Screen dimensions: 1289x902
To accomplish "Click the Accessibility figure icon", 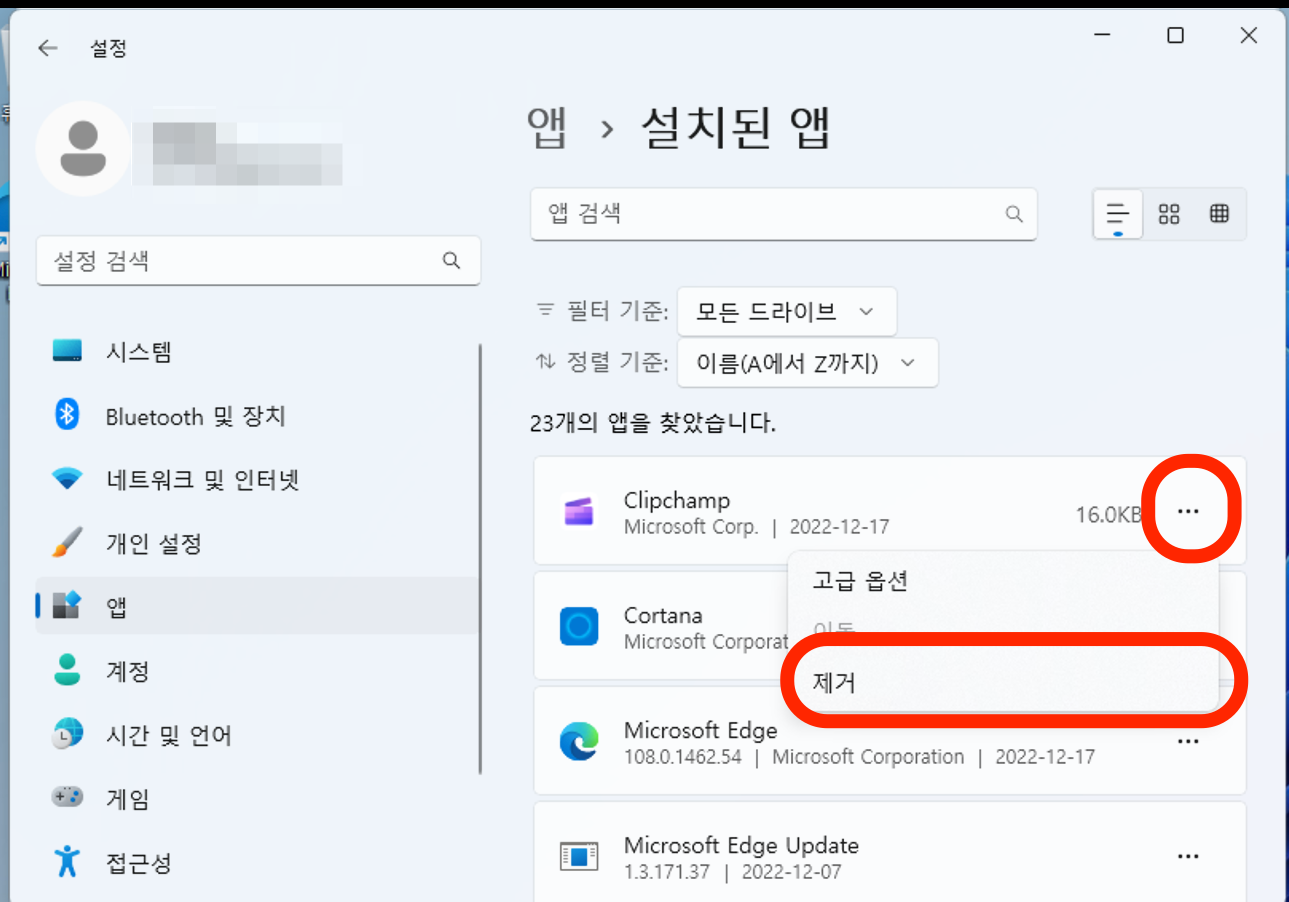I will [x=67, y=861].
